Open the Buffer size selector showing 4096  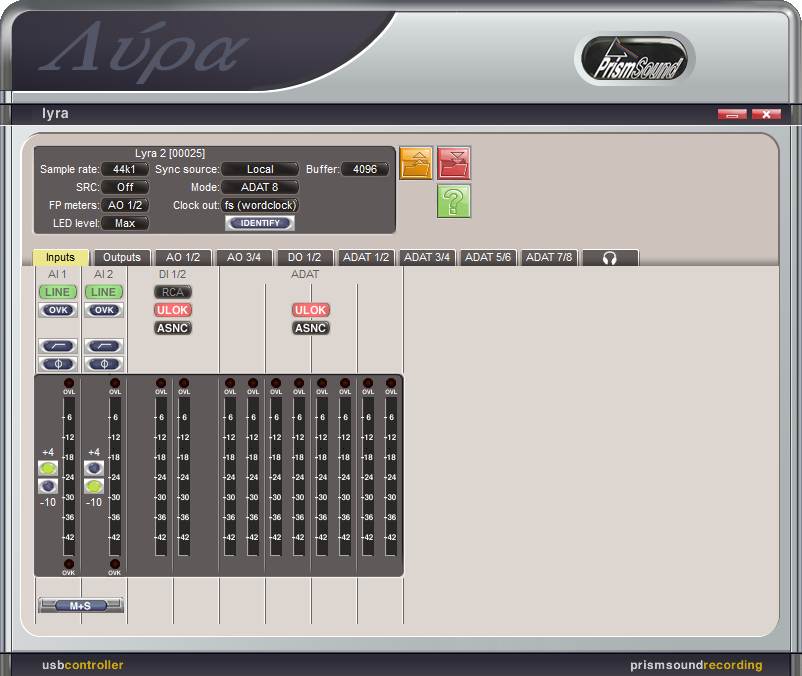[x=365, y=168]
